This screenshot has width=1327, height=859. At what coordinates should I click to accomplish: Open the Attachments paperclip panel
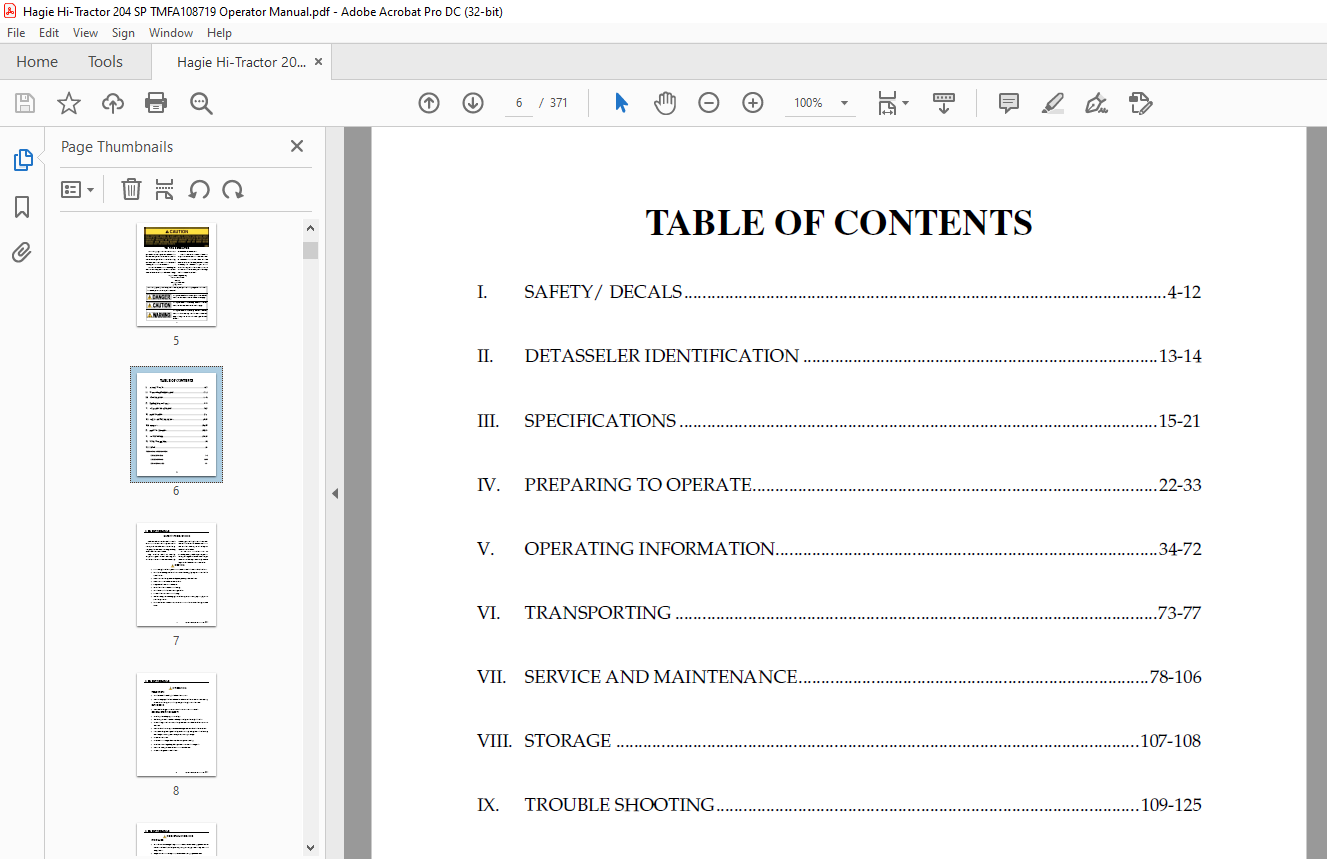[x=22, y=253]
